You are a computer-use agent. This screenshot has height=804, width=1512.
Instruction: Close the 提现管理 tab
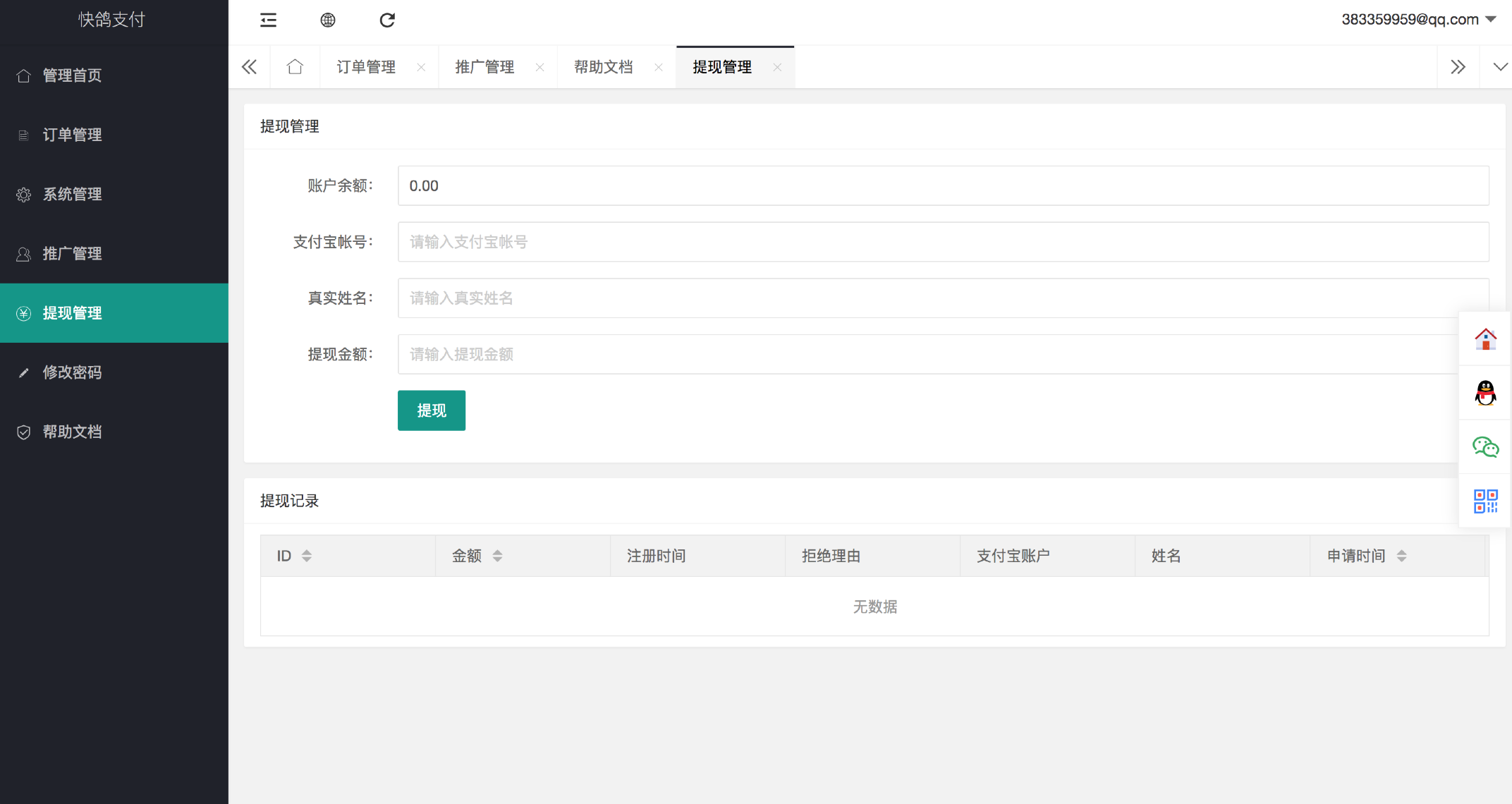777,67
